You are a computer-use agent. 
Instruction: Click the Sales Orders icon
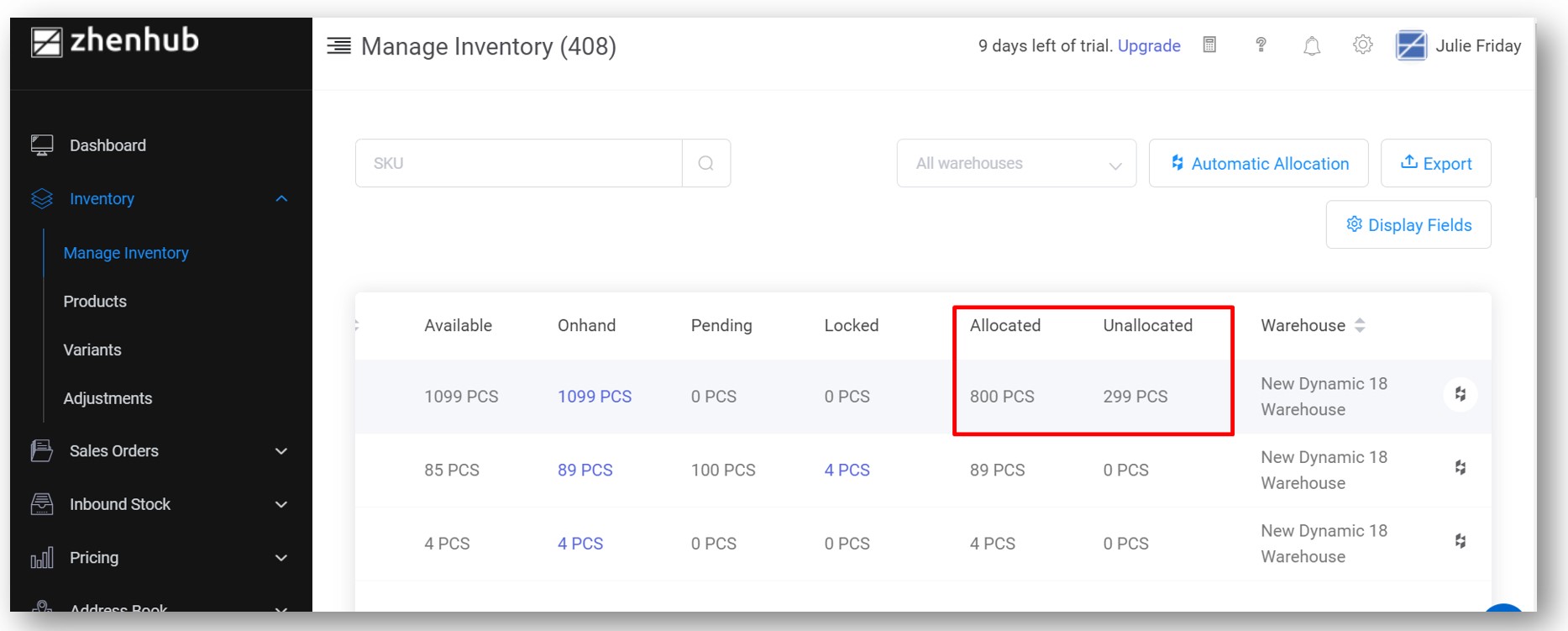[42, 450]
